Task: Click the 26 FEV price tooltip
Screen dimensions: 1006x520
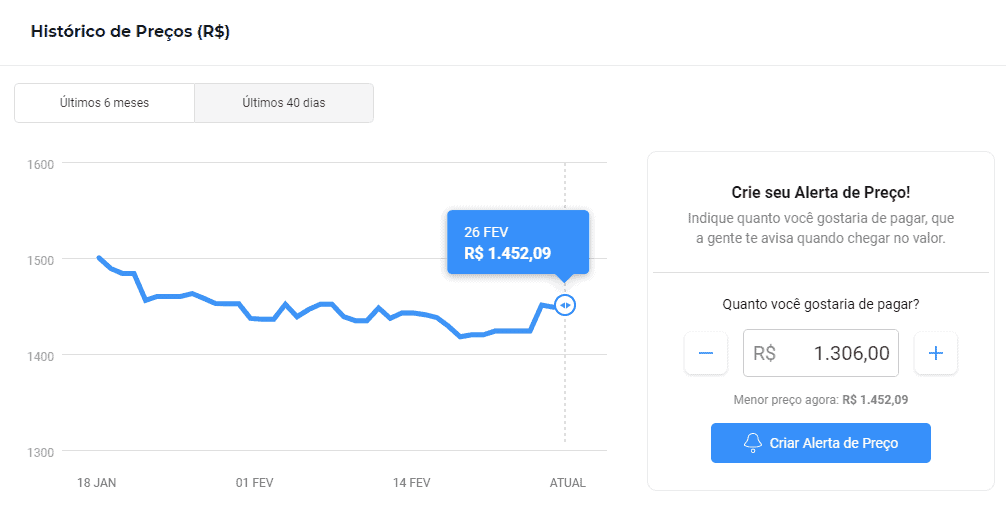Action: 517,242
